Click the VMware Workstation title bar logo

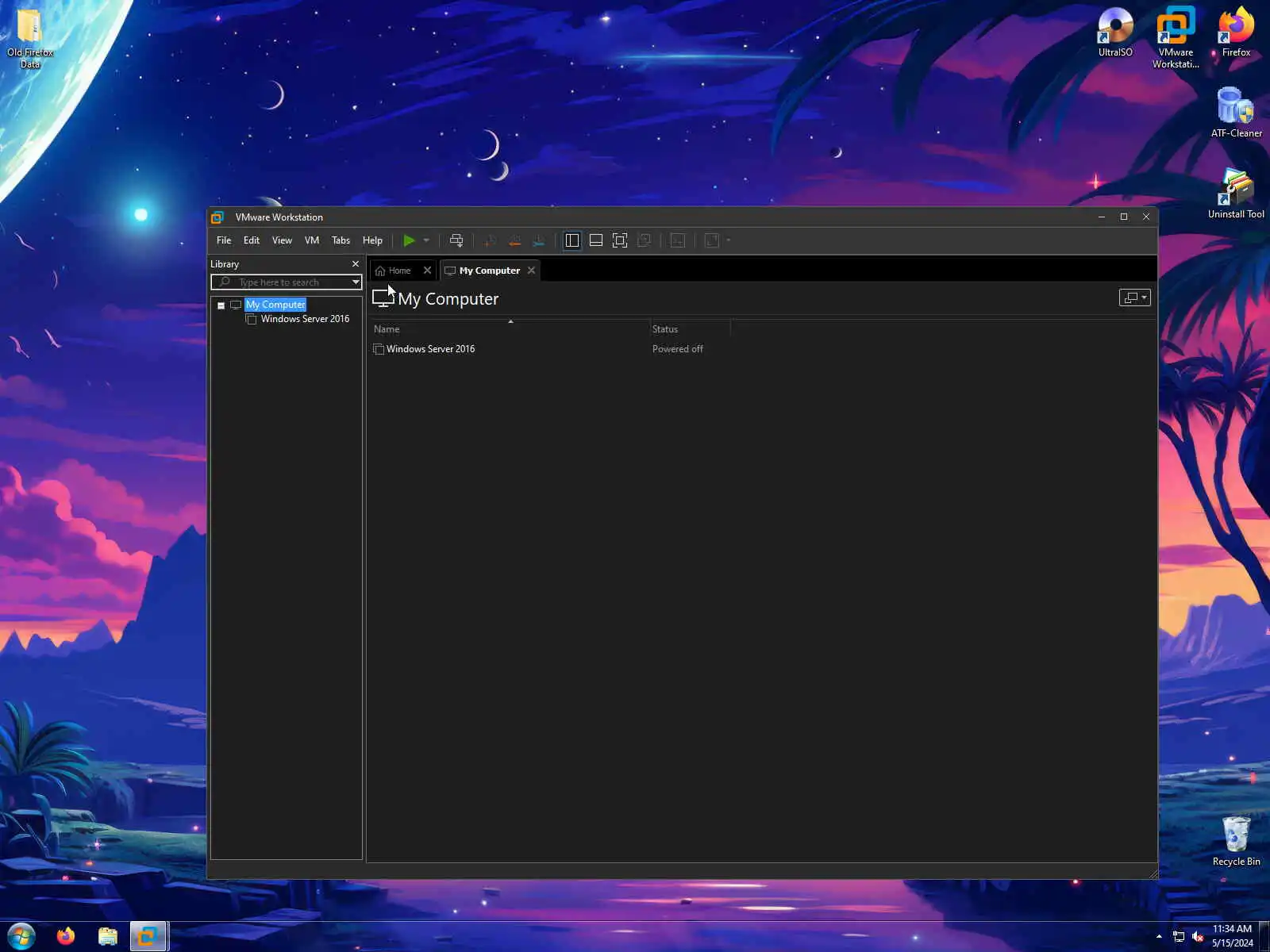(217, 217)
